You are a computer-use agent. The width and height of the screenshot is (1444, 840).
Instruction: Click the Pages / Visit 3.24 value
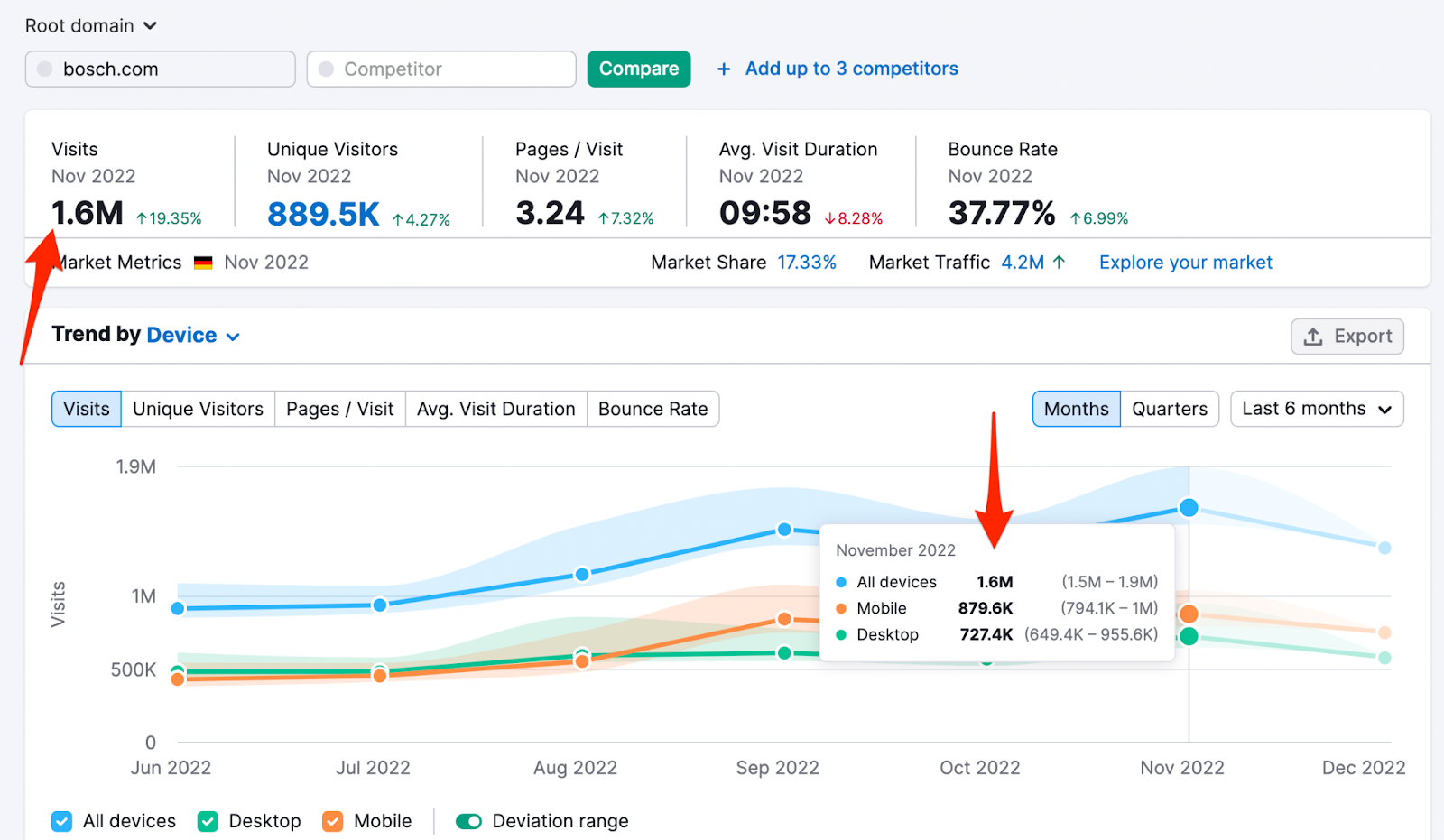coord(550,214)
